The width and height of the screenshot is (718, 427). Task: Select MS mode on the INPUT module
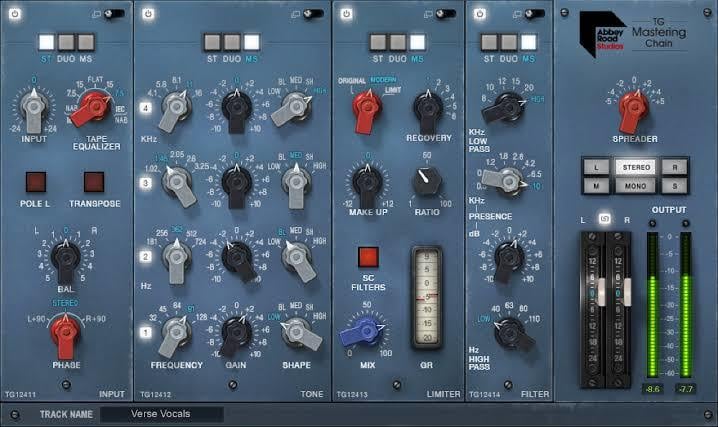point(86,42)
